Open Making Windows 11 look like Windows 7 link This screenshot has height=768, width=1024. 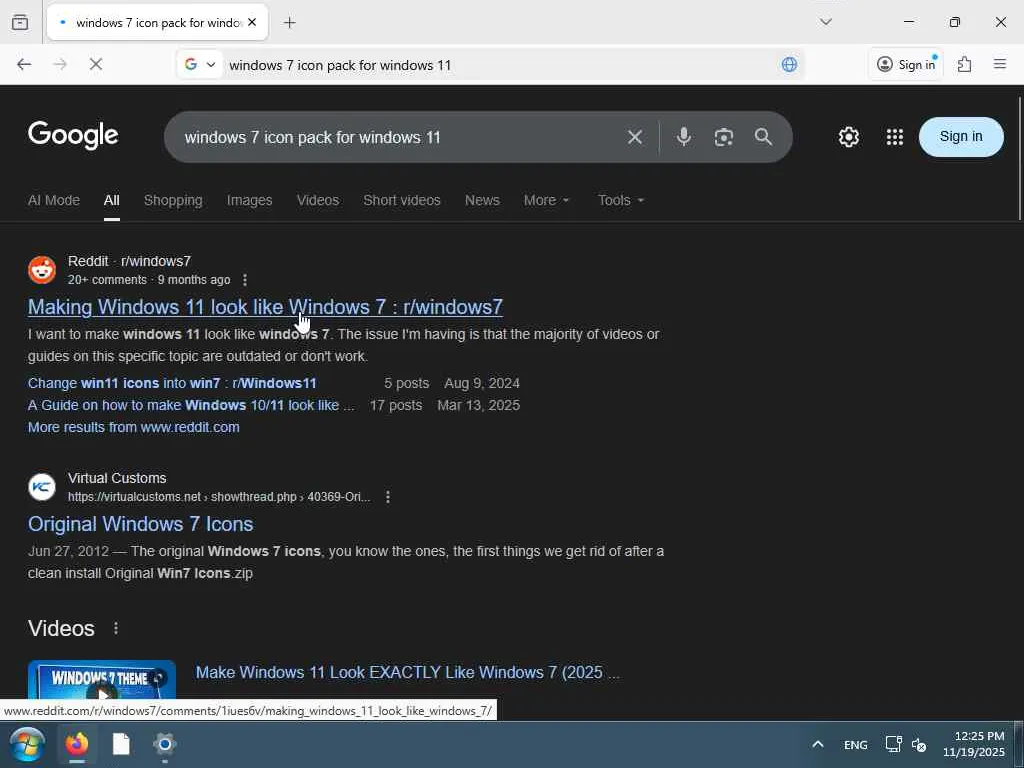[265, 307]
